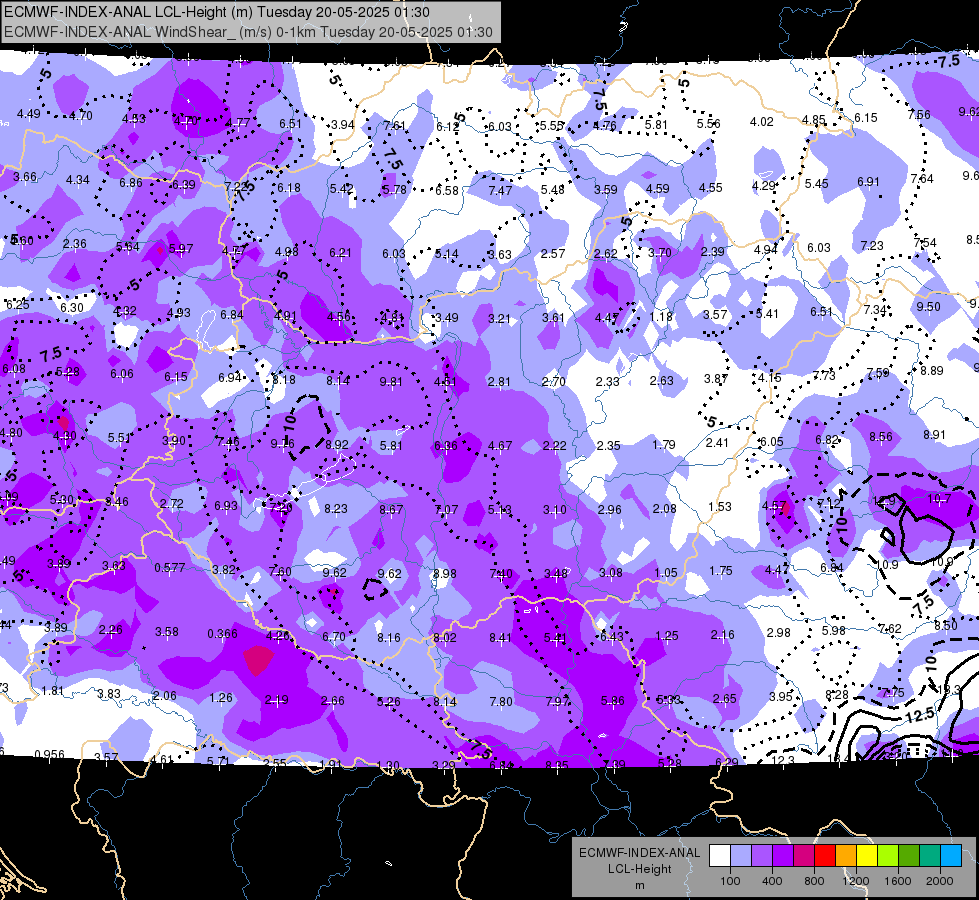Click the LCL-Height title line at top

pyautogui.click(x=216, y=12)
